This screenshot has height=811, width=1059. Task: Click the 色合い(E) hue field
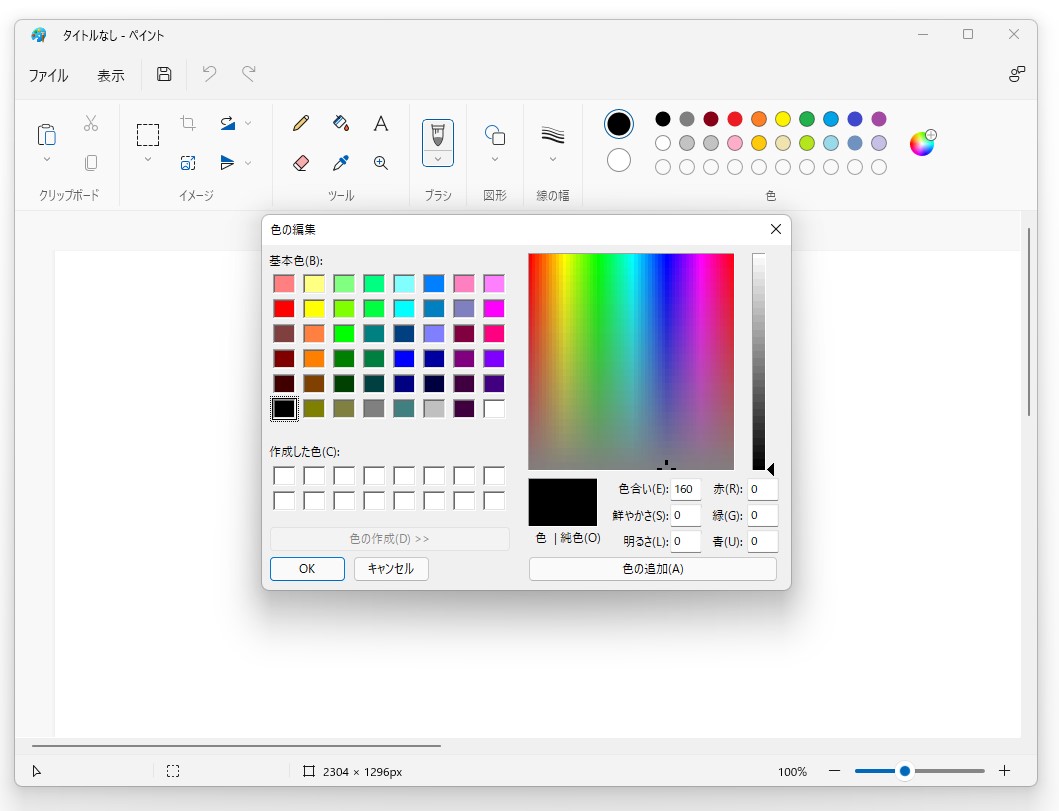(686, 489)
